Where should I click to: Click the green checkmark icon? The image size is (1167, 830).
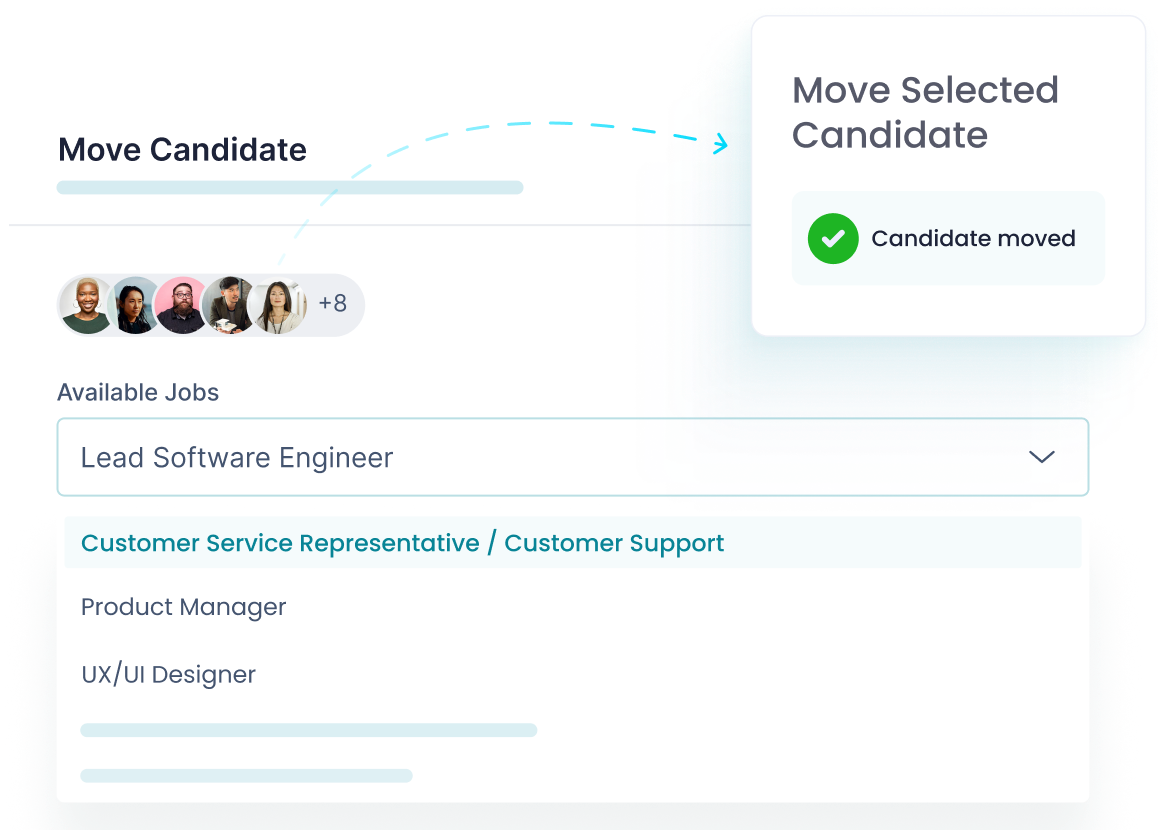click(833, 238)
